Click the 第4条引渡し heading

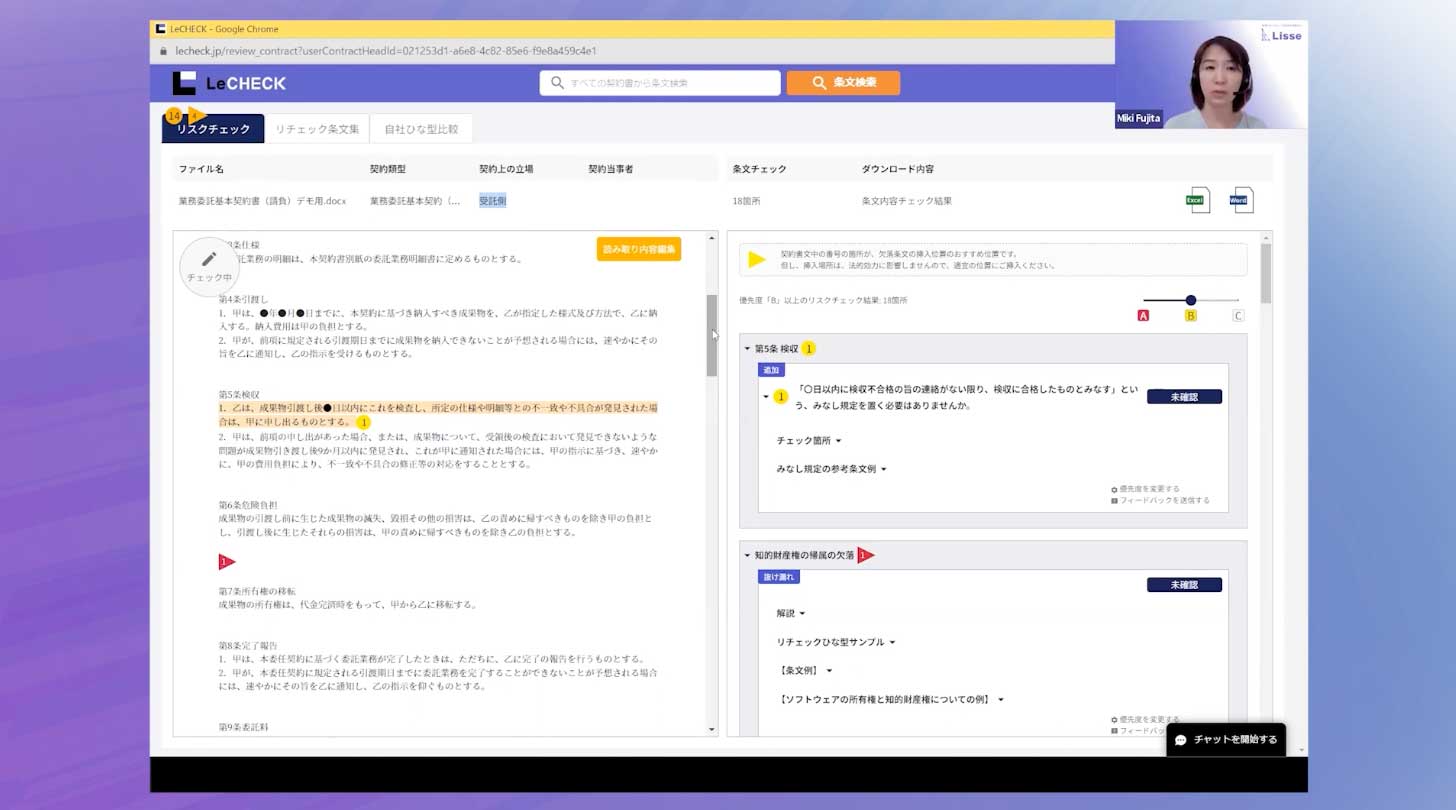(243, 300)
